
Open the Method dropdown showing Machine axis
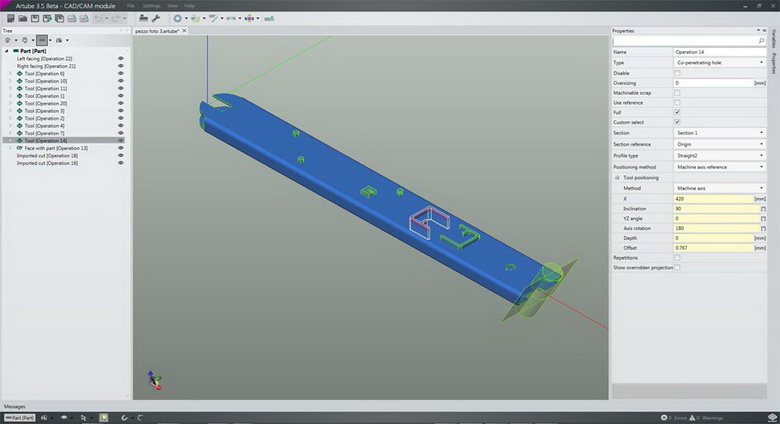coord(720,188)
